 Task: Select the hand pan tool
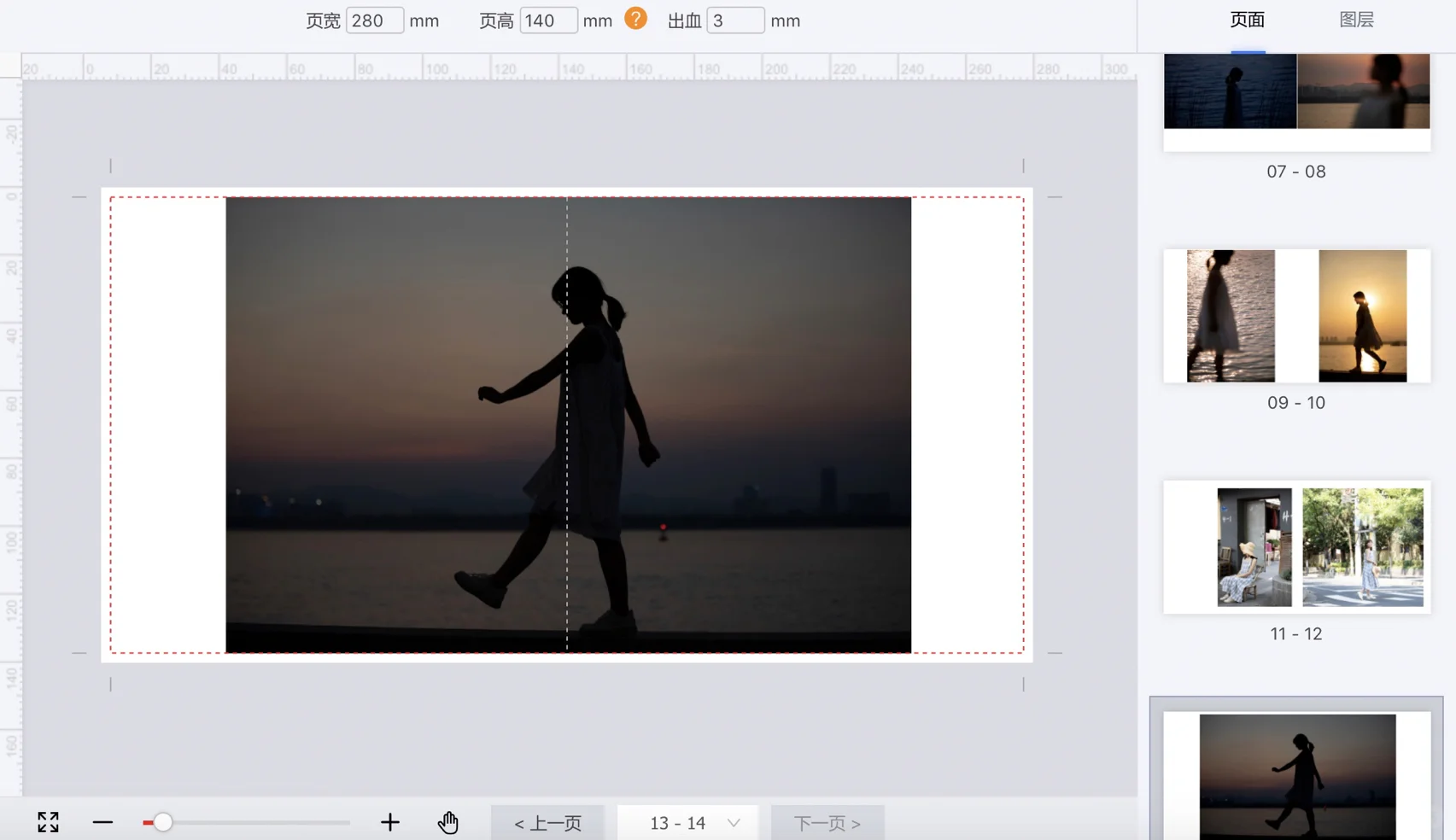448,822
